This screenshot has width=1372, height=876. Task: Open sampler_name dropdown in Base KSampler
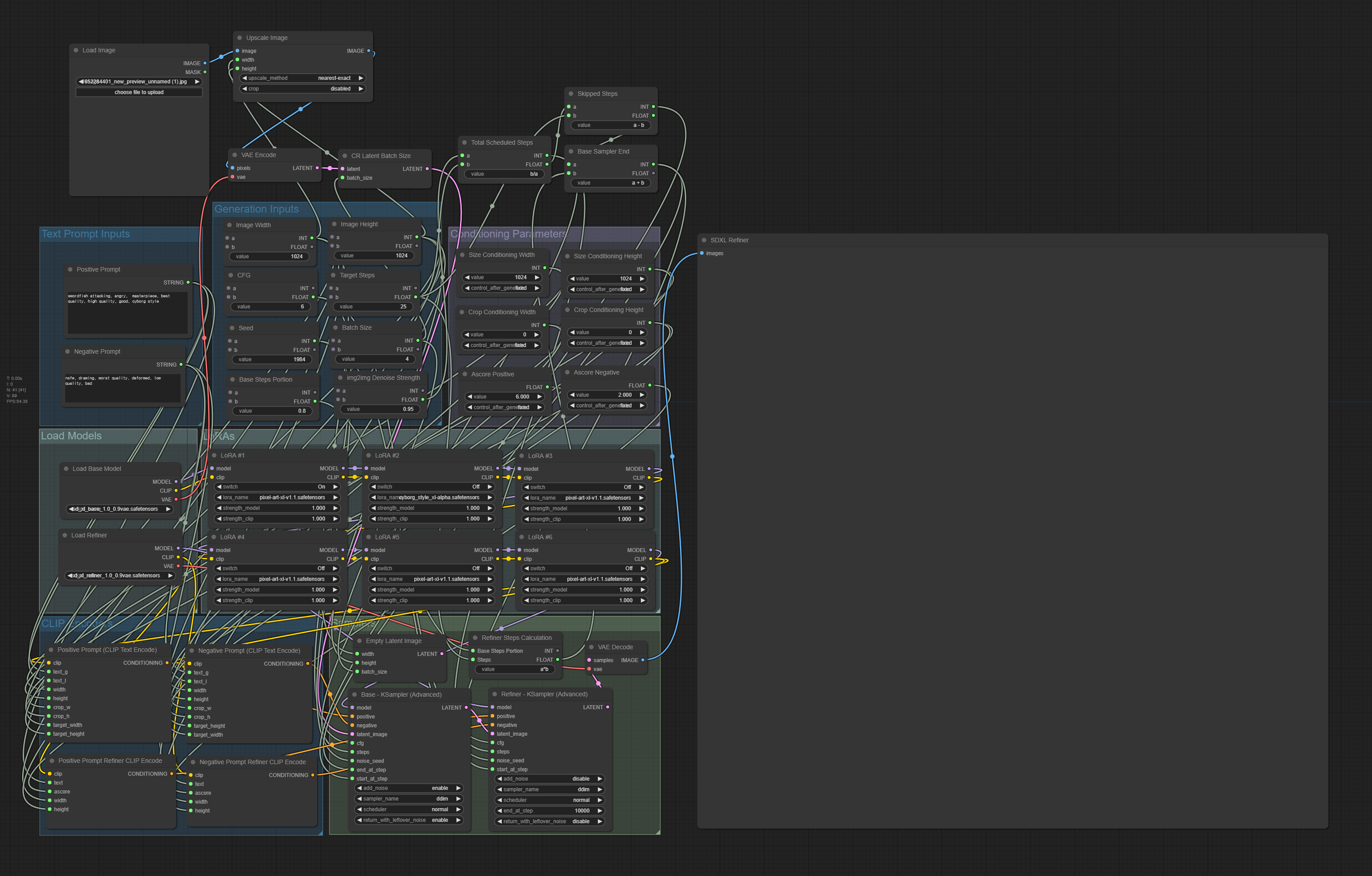point(408,798)
